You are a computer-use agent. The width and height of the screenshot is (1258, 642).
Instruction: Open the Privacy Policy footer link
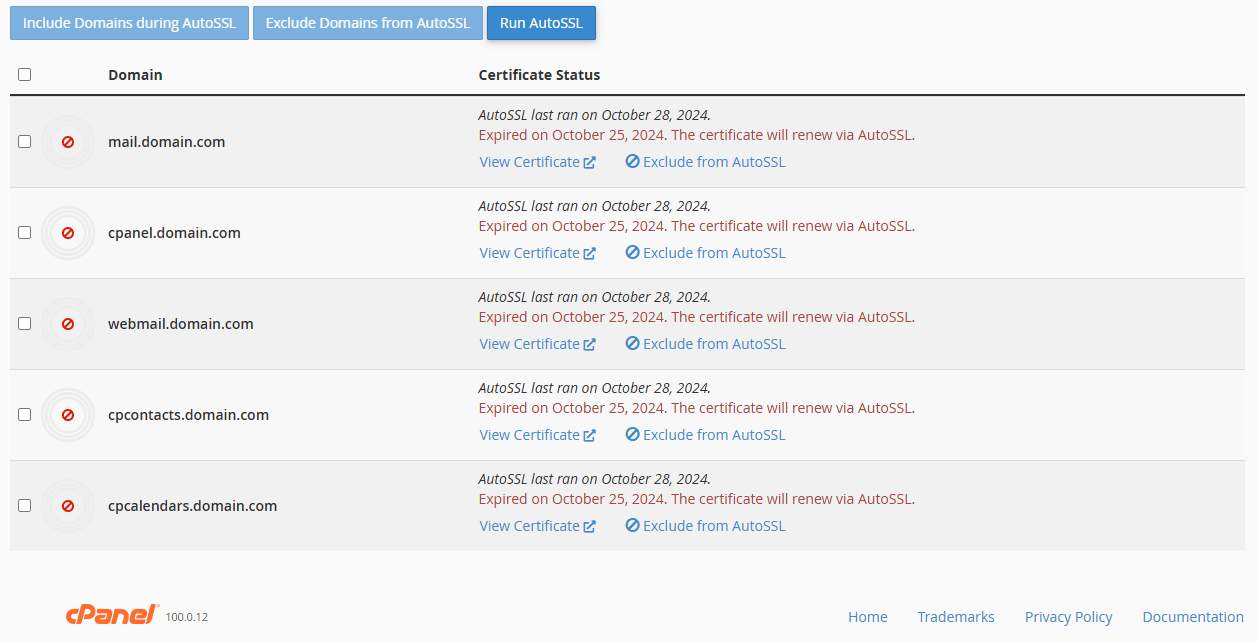1068,617
